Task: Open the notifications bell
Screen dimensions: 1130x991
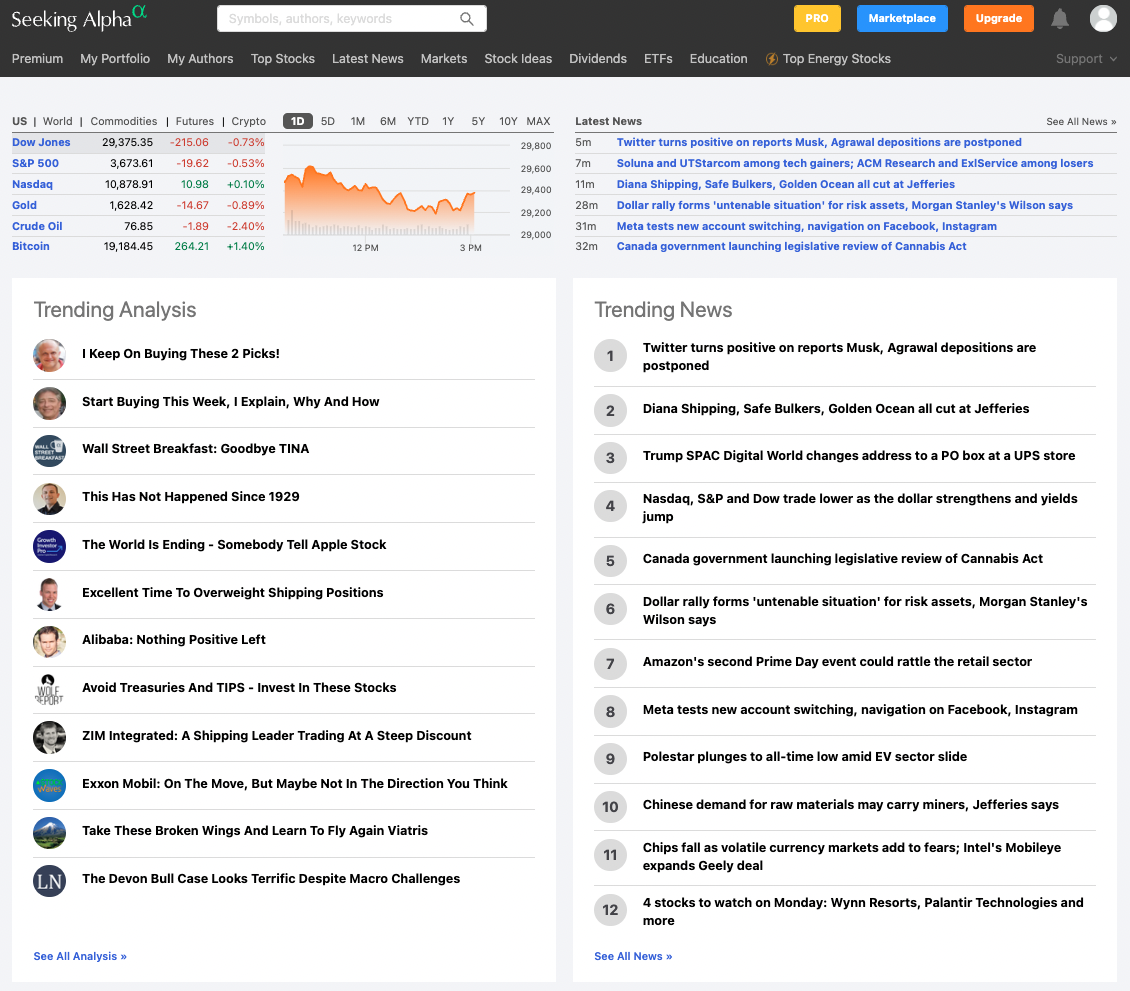Action: tap(1059, 19)
